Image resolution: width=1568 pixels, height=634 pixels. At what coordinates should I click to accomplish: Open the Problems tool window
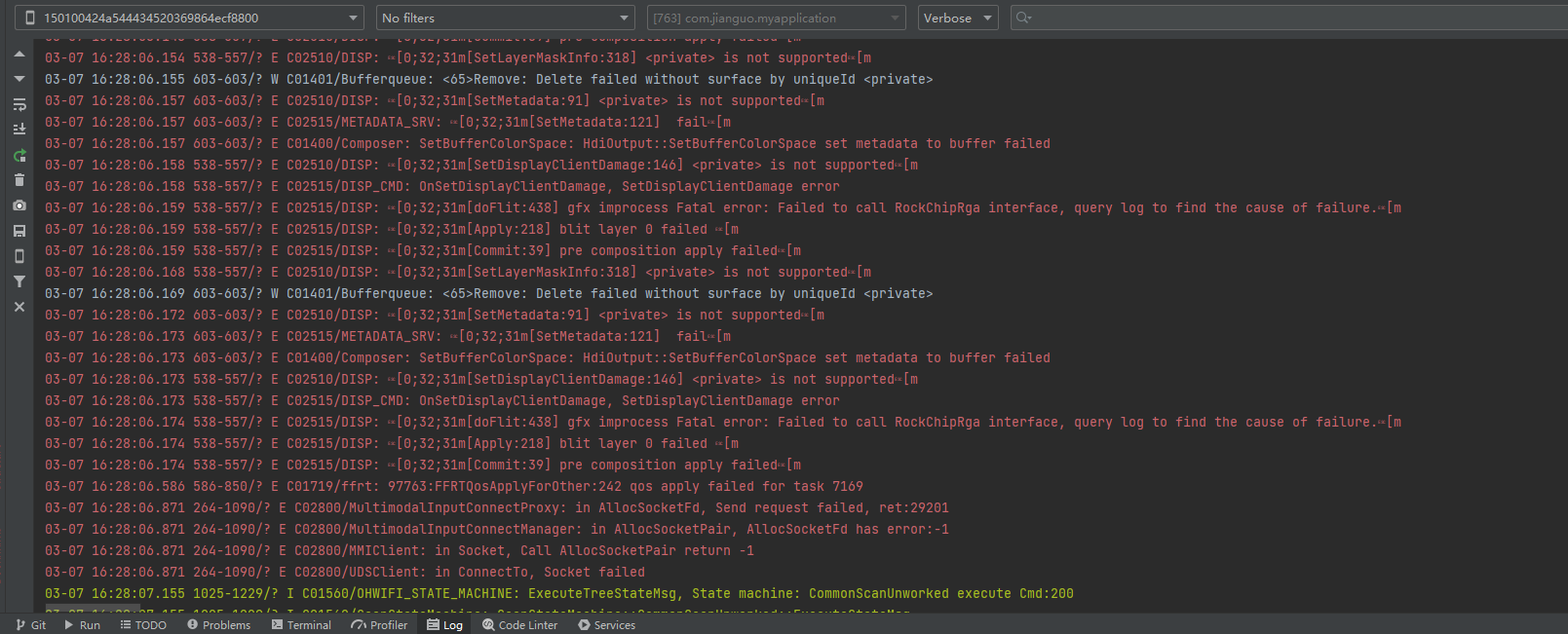click(218, 625)
